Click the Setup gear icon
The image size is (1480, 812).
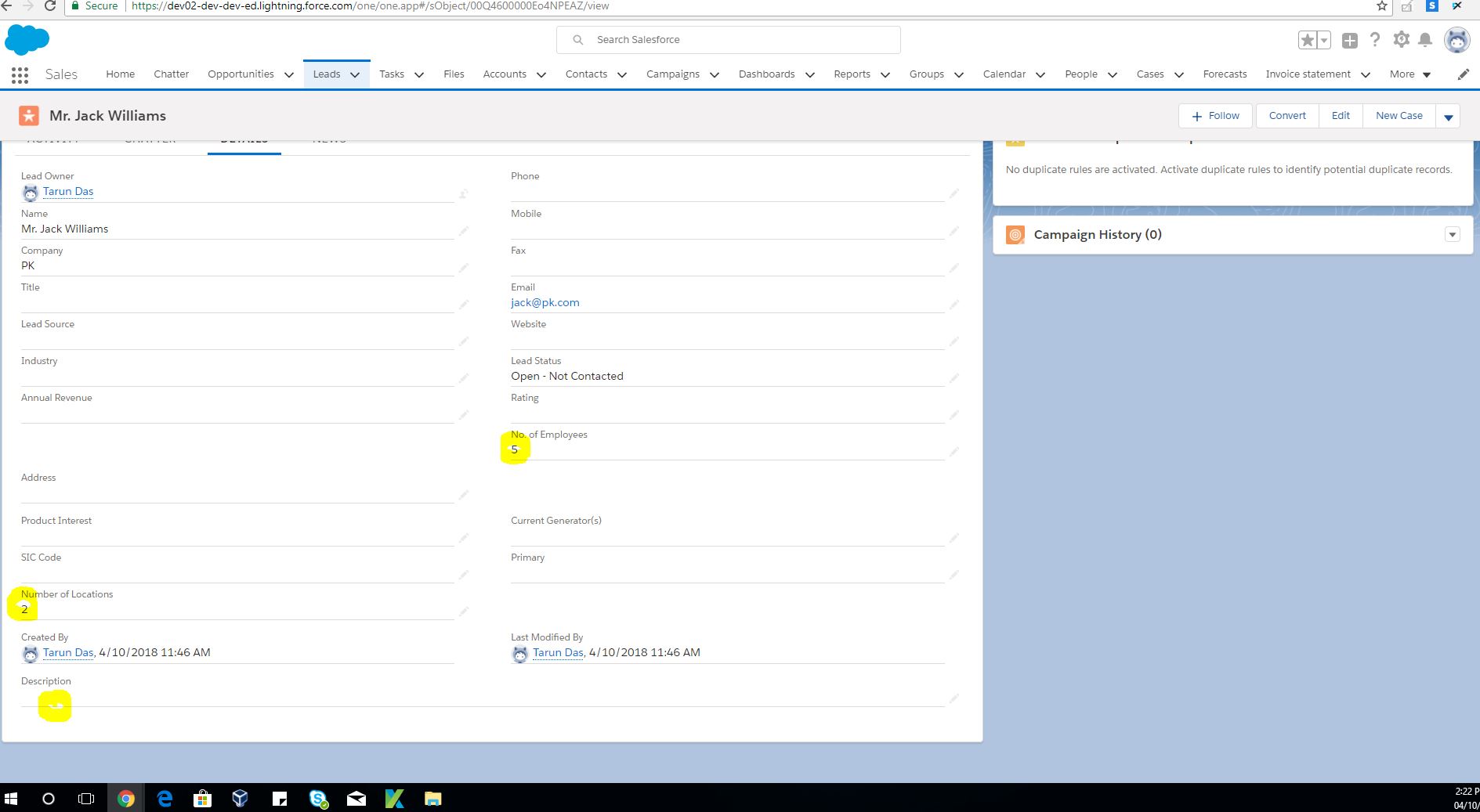click(x=1401, y=40)
